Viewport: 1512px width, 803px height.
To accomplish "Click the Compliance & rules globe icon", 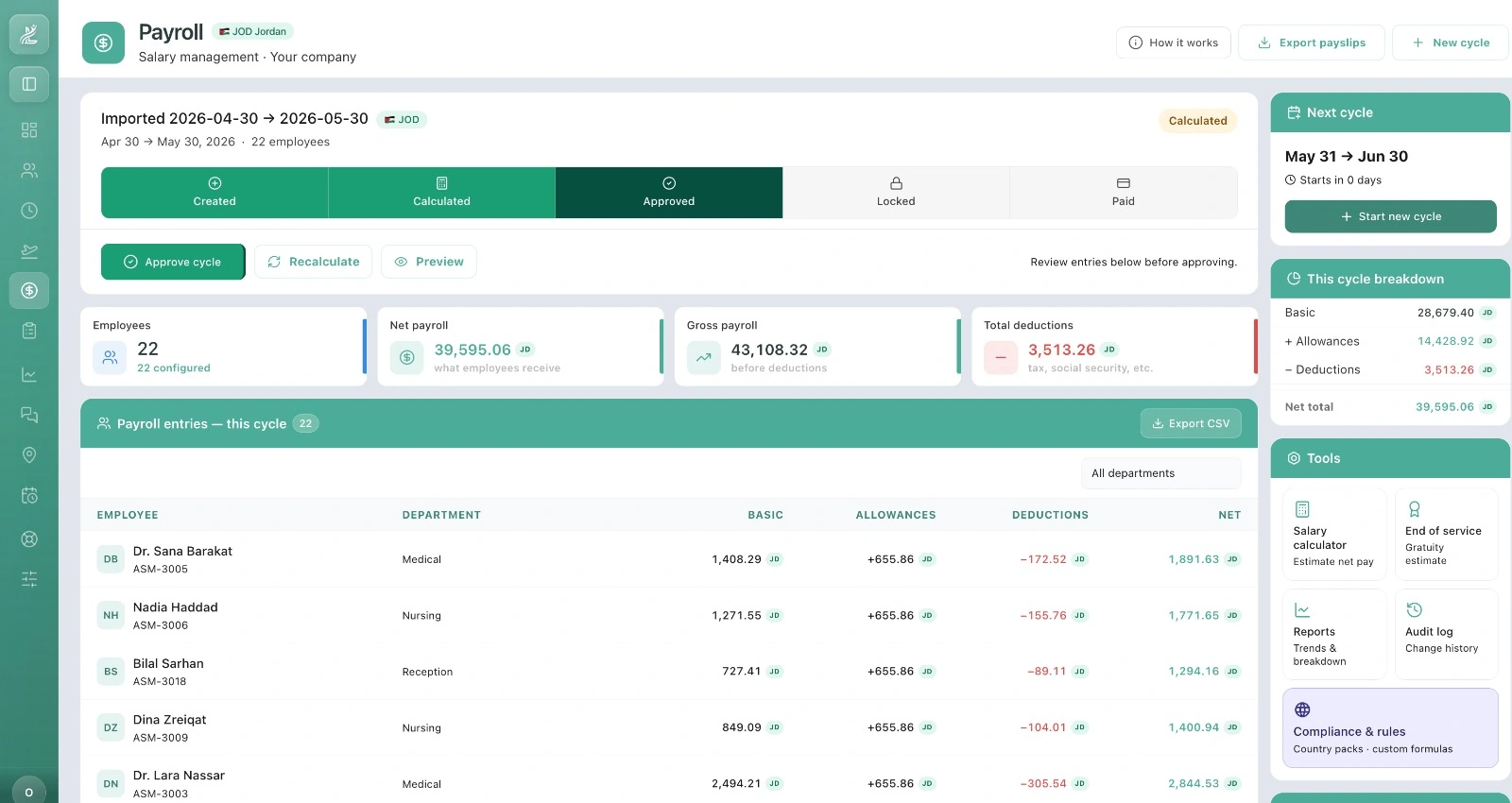I will (1302, 709).
